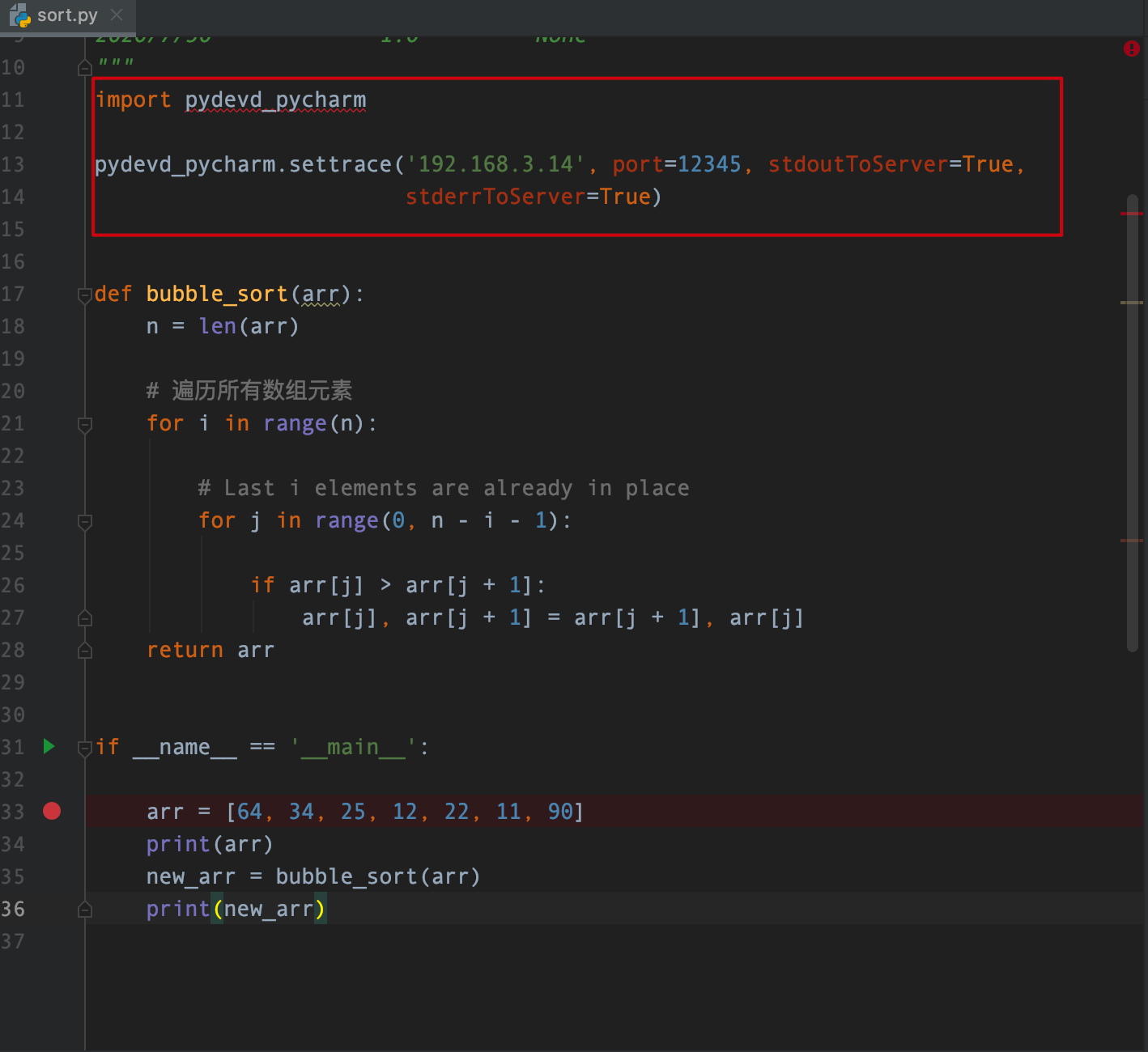Open the red error indicator in the top-right corner
The width and height of the screenshot is (1148, 1052).
click(x=1132, y=49)
